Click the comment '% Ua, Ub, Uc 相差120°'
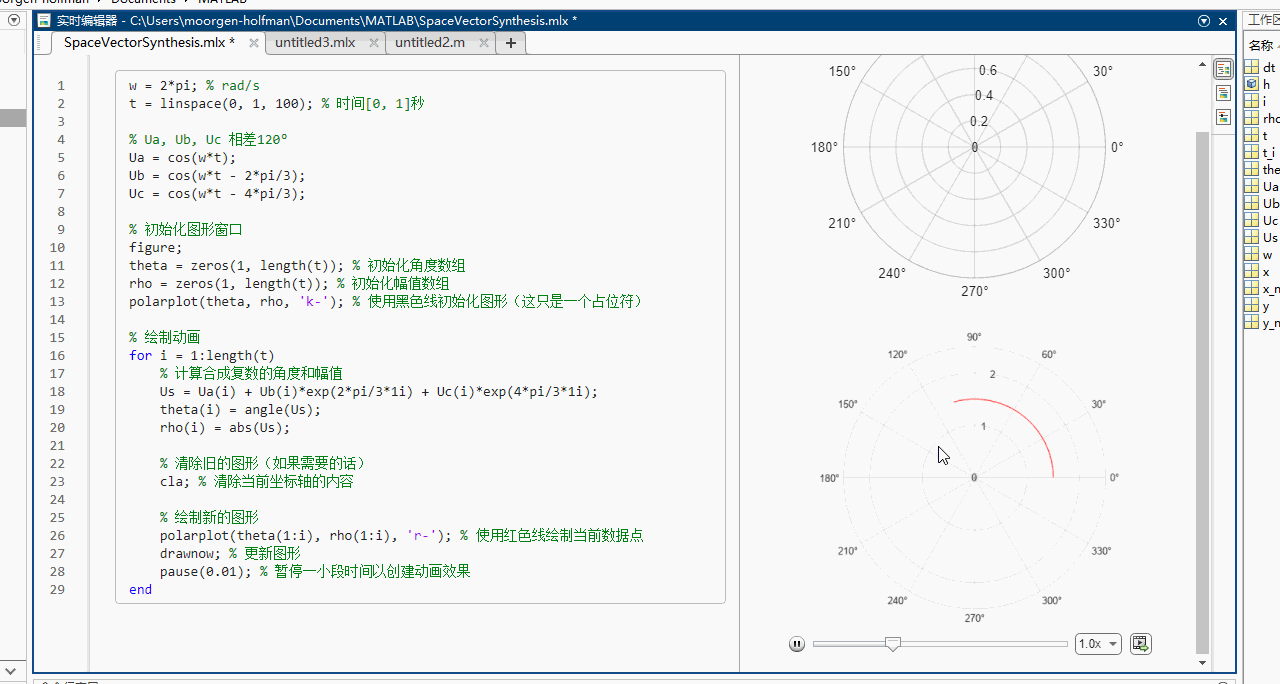 pyautogui.click(x=208, y=140)
